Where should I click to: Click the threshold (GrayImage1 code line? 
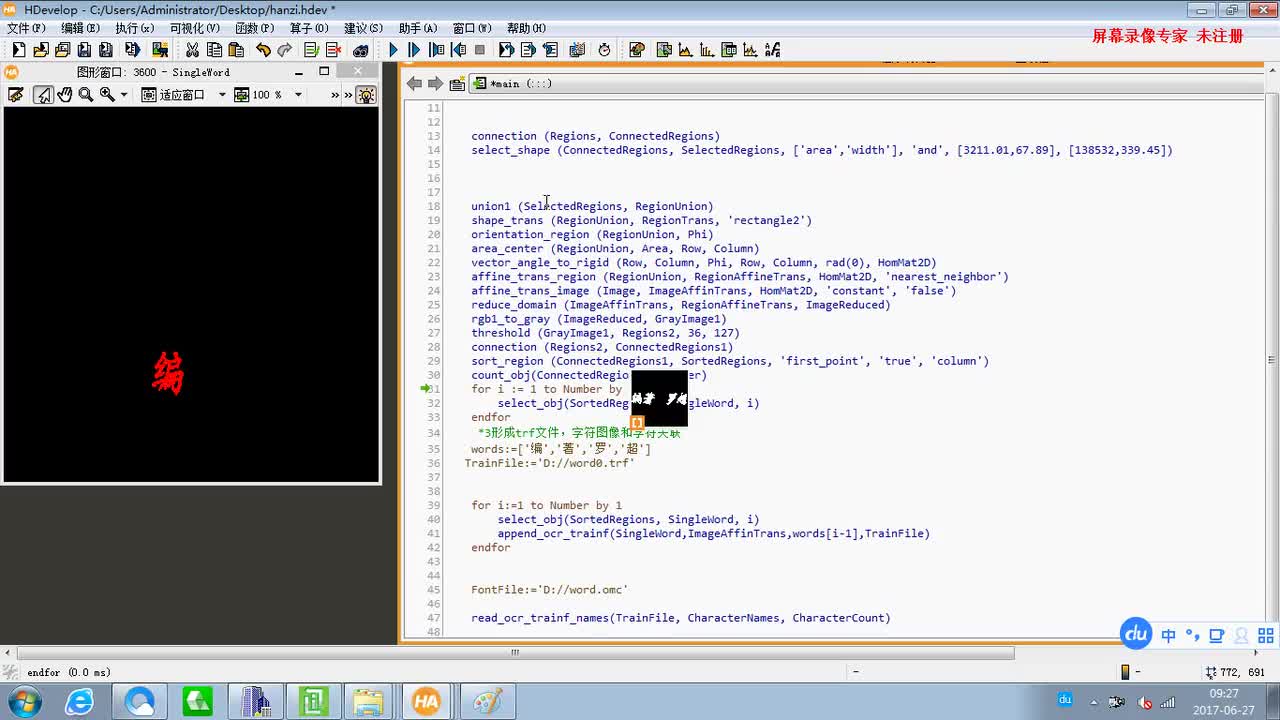(x=605, y=333)
